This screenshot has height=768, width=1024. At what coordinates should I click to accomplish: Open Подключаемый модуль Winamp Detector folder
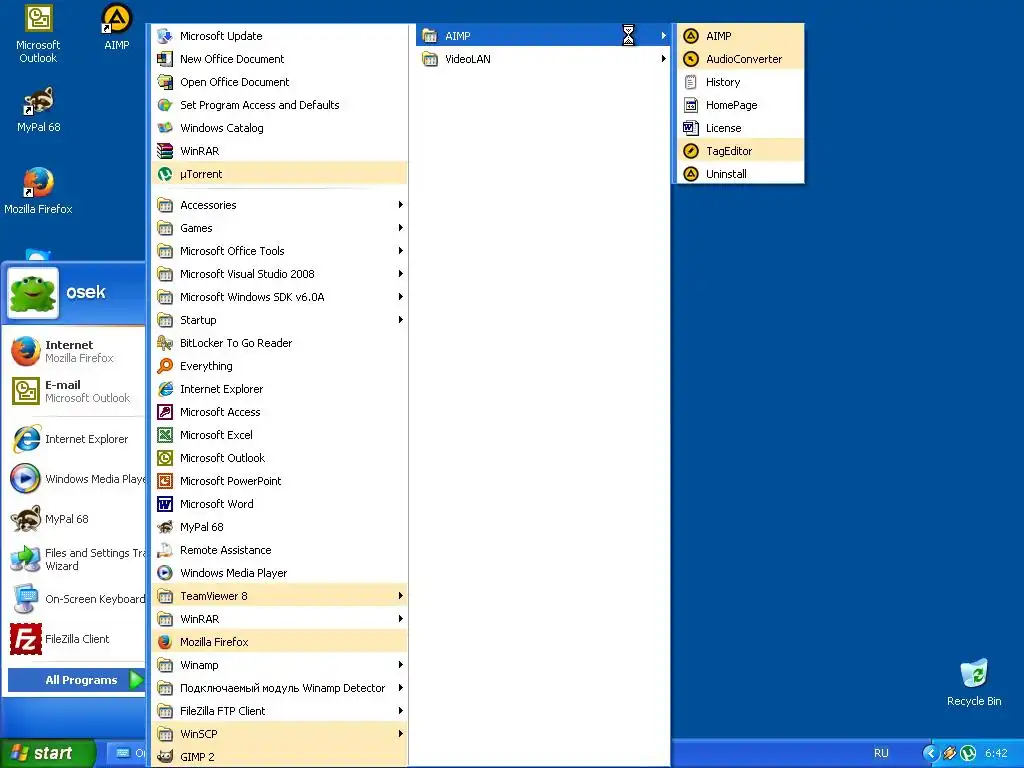280,688
